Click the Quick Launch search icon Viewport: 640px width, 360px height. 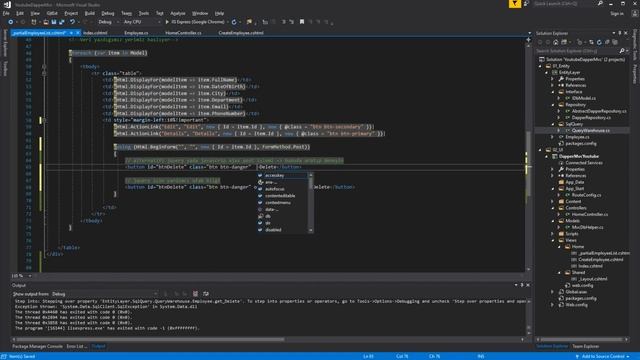(x=600, y=4)
